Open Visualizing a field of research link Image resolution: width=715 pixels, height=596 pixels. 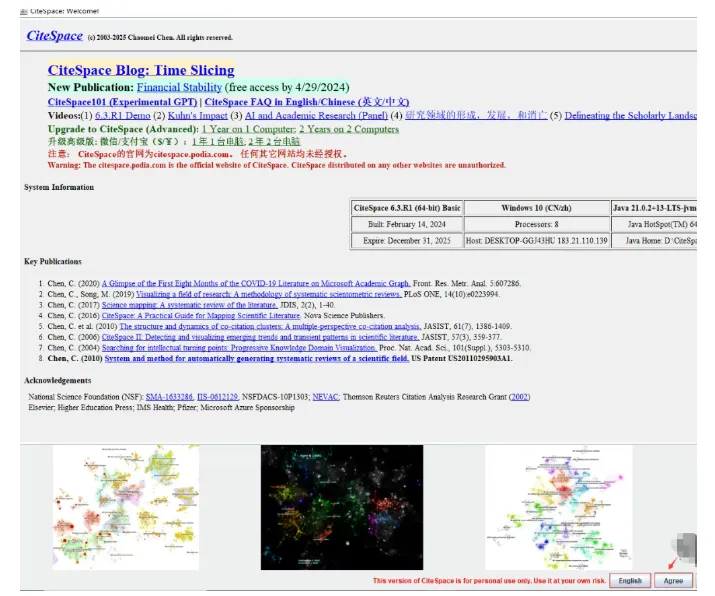pyautogui.click(x=269, y=294)
